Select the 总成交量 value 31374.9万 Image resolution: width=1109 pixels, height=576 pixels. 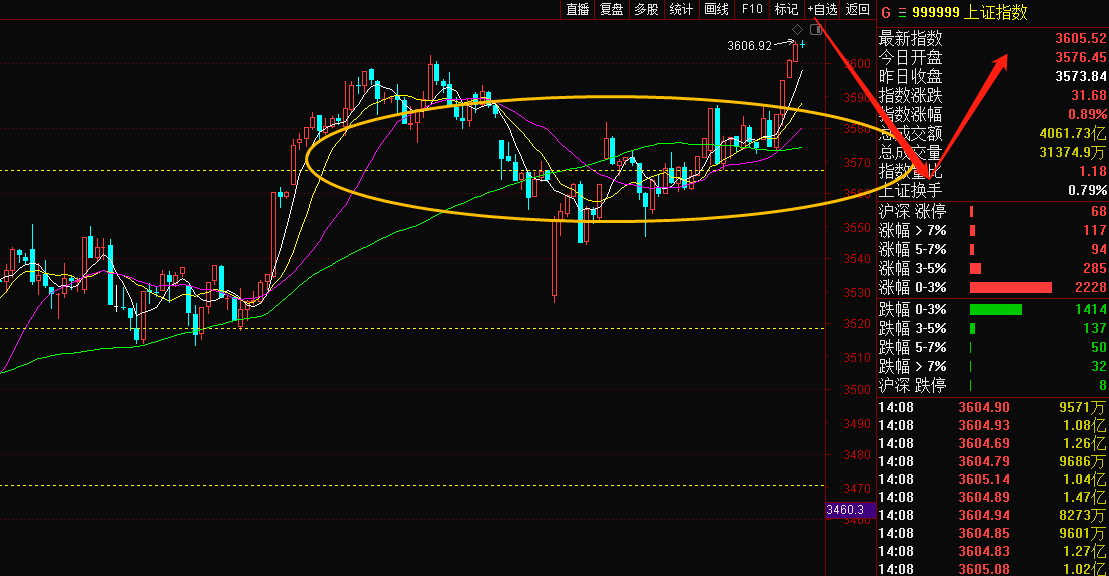click(x=1073, y=152)
